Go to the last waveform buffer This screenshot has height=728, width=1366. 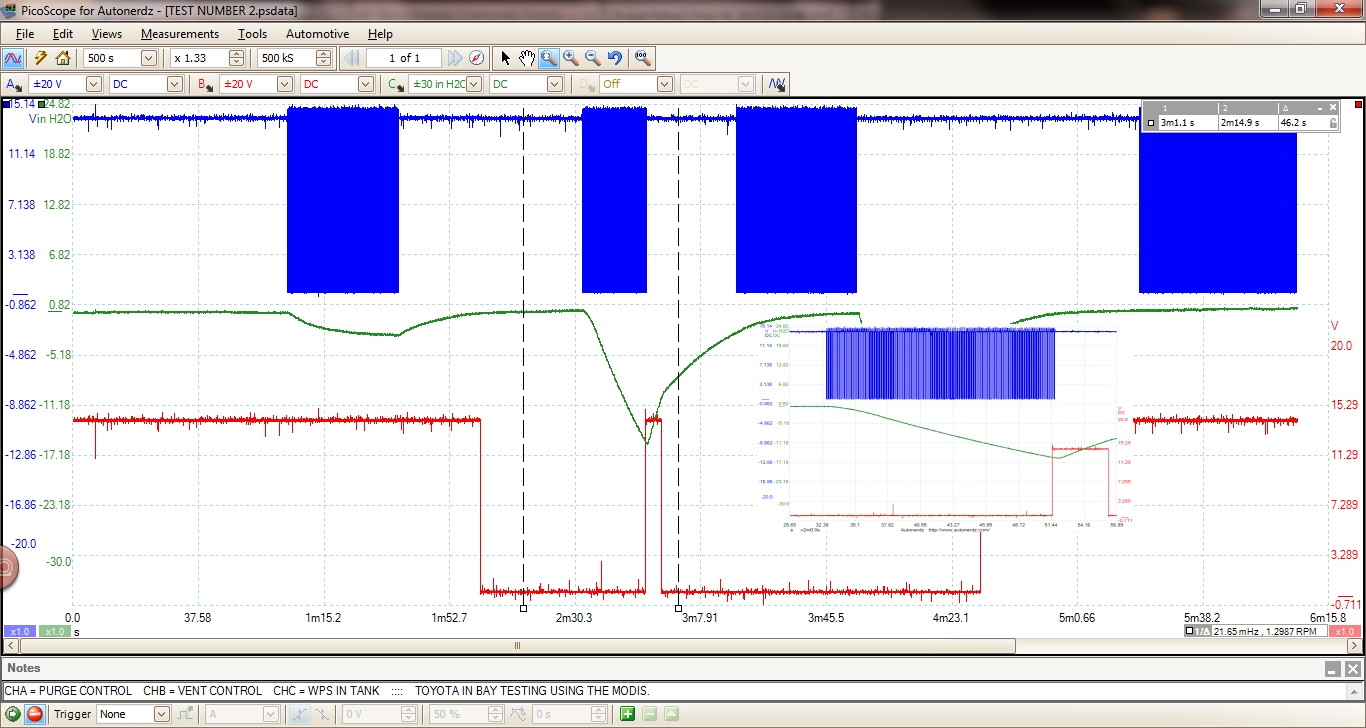click(x=455, y=58)
